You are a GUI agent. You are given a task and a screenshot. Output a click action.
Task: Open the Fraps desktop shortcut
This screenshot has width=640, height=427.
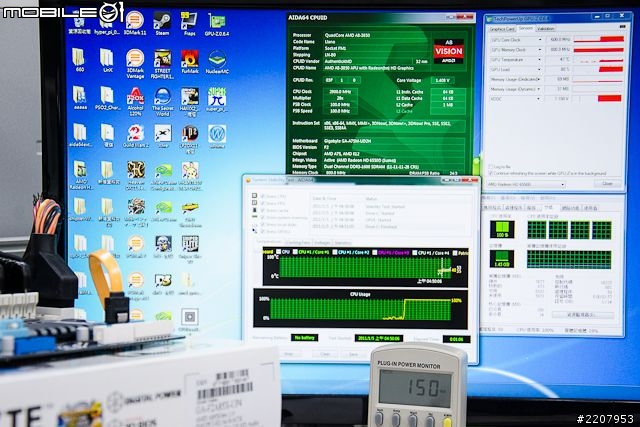[189, 23]
